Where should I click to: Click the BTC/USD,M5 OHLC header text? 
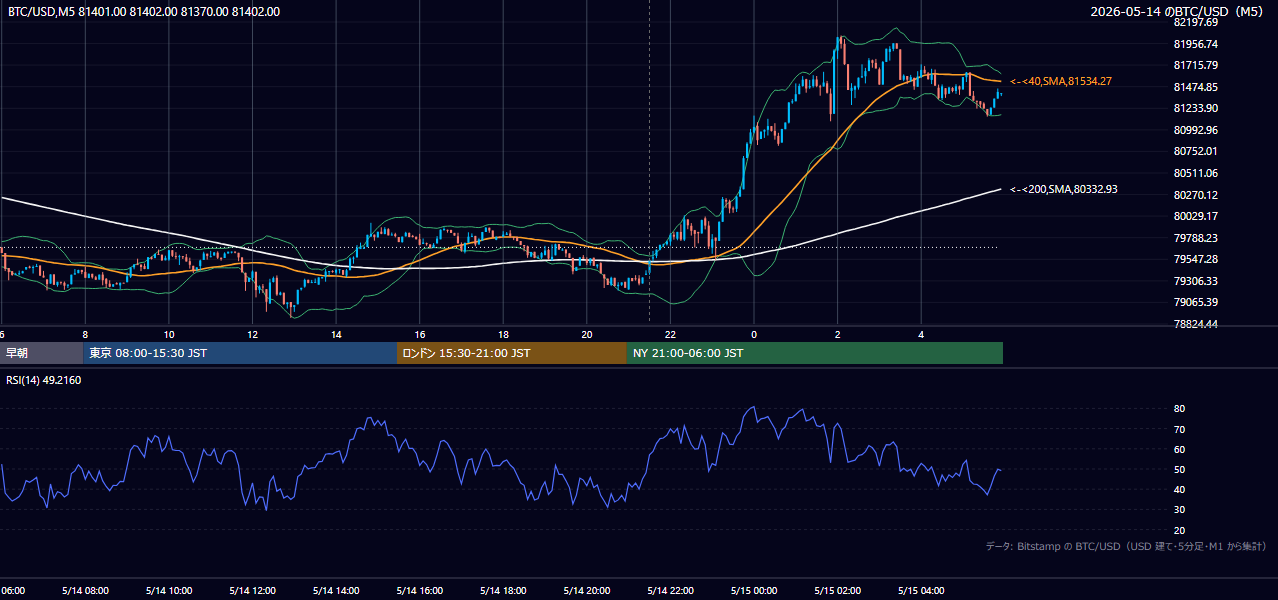coord(144,12)
